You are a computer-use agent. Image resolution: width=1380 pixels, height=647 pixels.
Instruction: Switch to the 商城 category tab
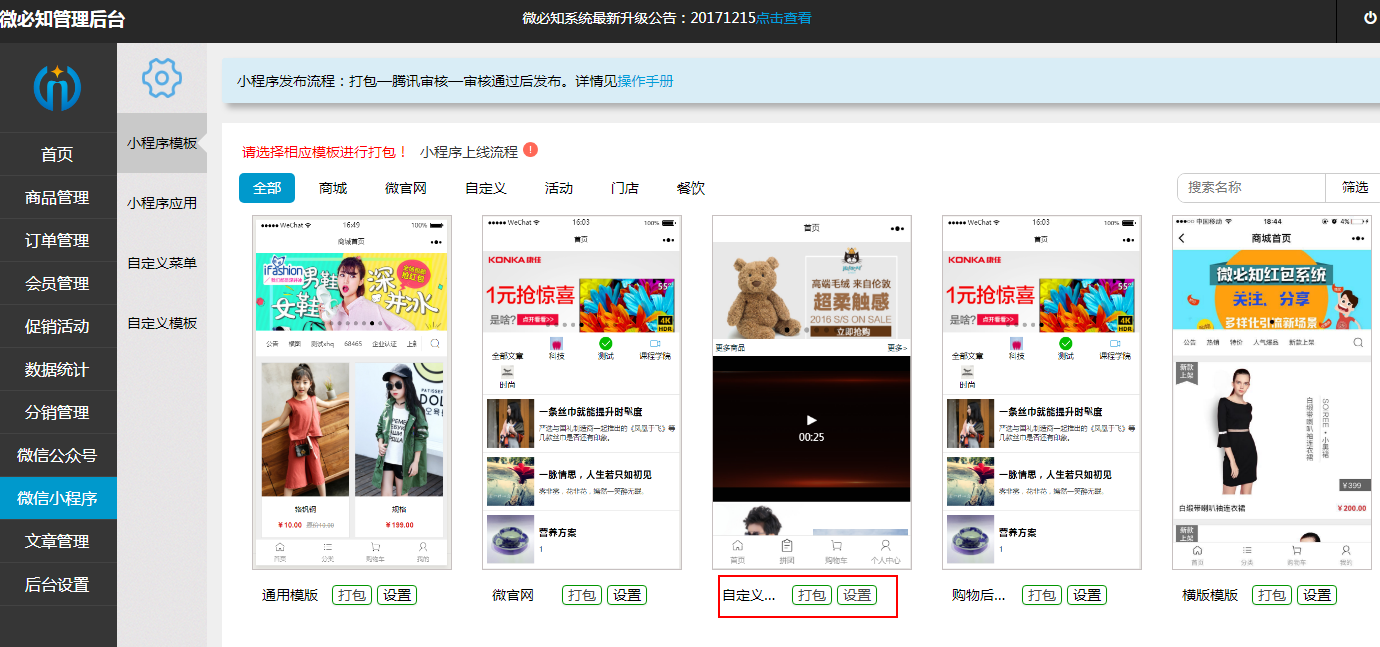pos(333,188)
